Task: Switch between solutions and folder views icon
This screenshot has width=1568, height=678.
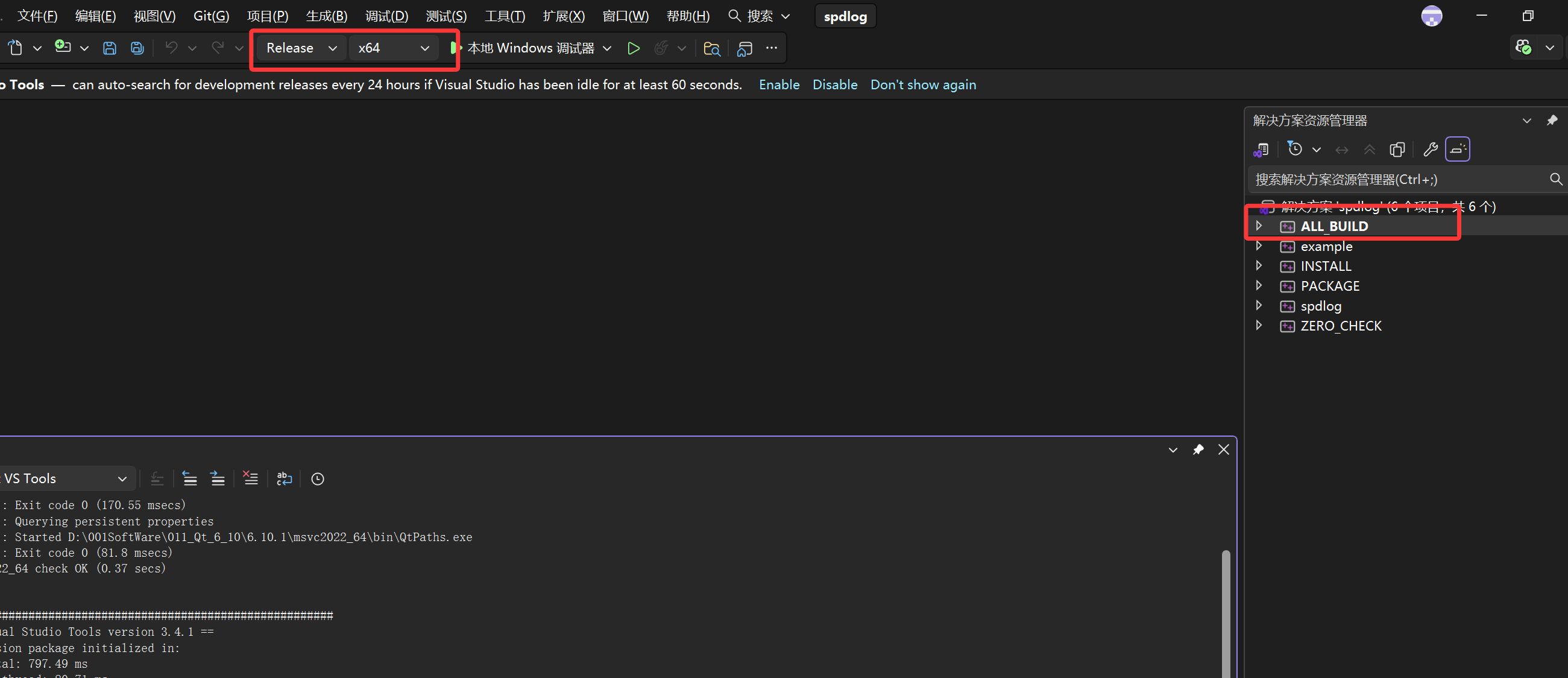Action: coord(1261,150)
